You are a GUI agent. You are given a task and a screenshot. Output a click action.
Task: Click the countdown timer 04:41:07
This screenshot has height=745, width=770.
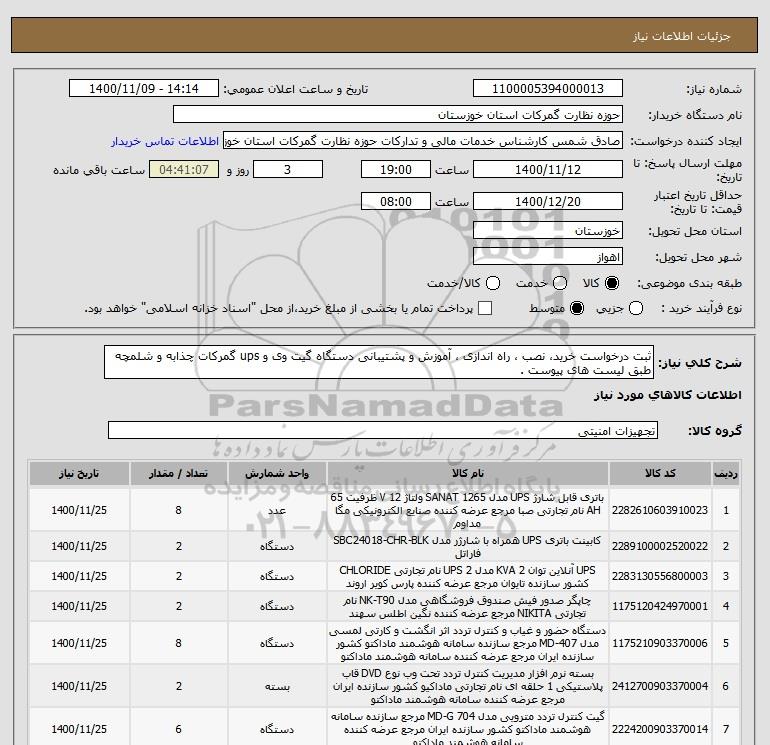(x=184, y=169)
